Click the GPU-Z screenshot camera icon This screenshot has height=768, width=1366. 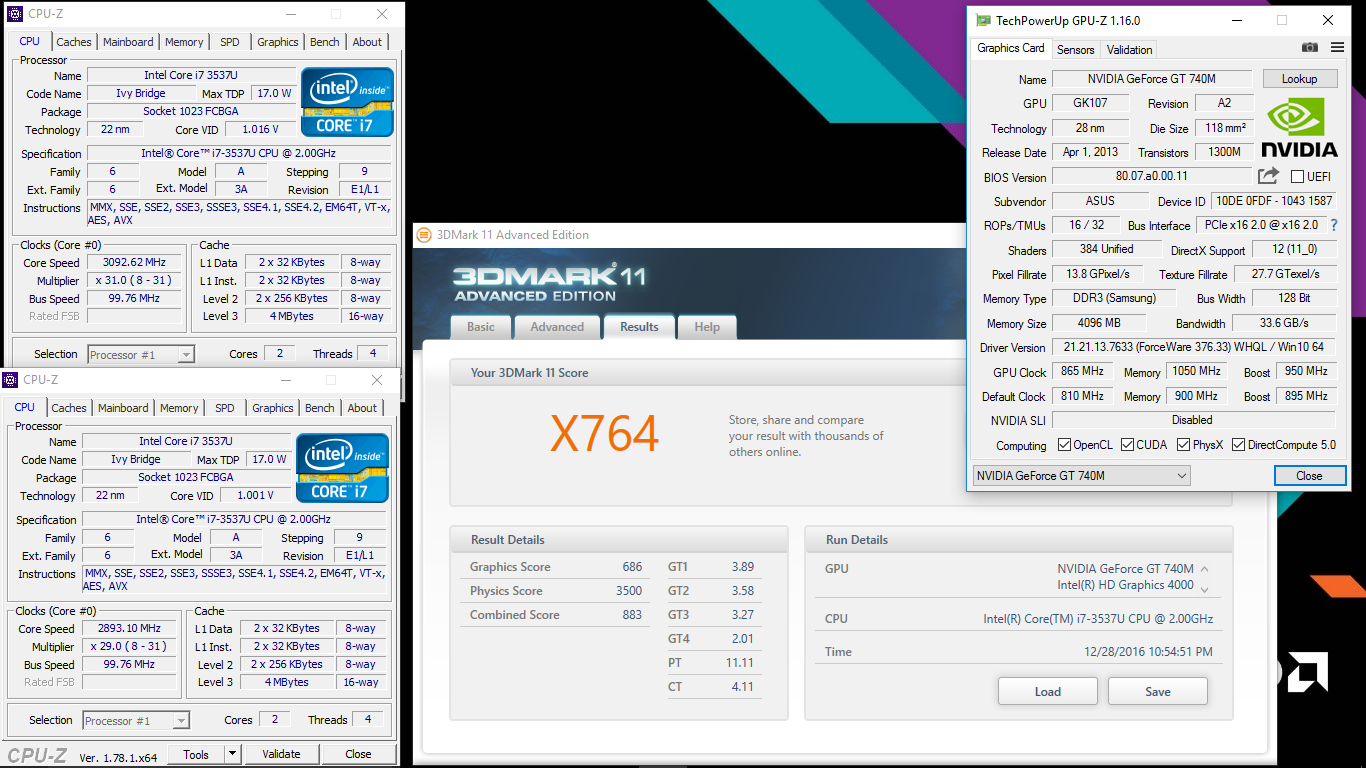pos(1310,48)
